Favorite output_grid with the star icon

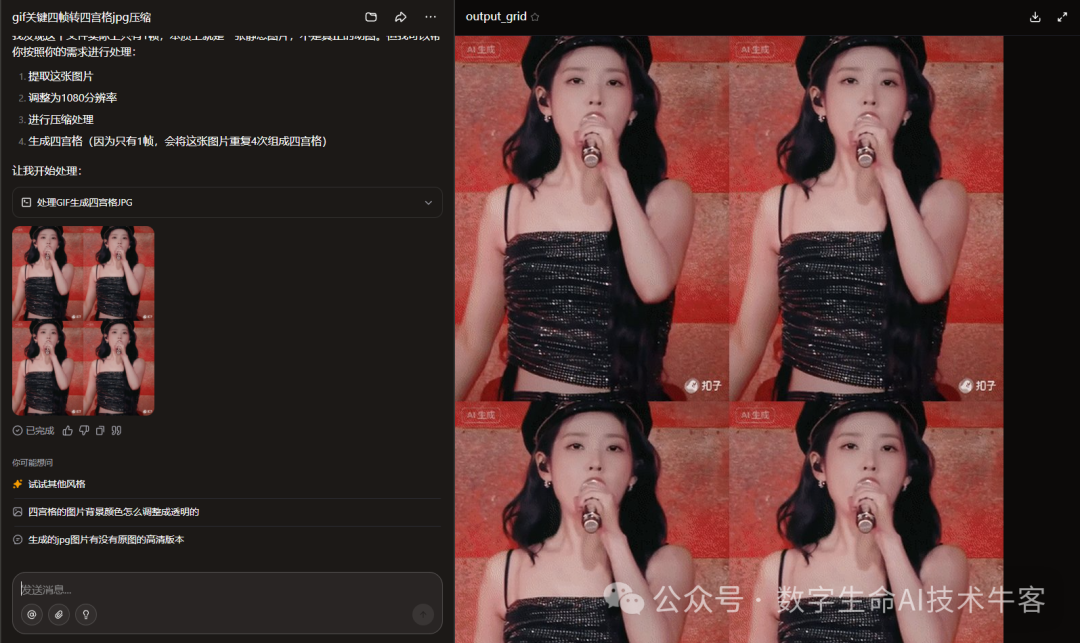[x=535, y=17]
